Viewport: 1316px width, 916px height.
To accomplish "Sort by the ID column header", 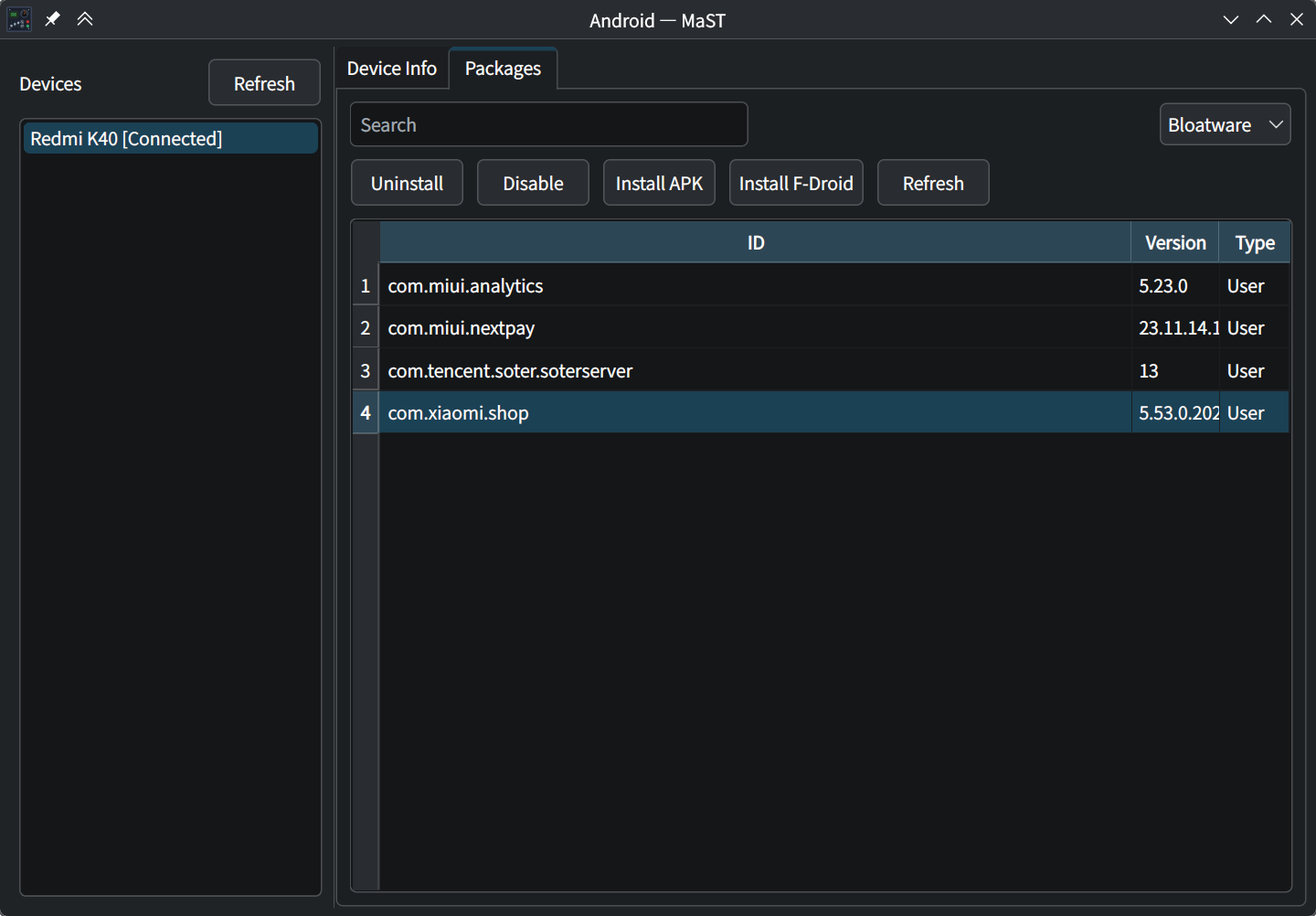I will (x=756, y=242).
